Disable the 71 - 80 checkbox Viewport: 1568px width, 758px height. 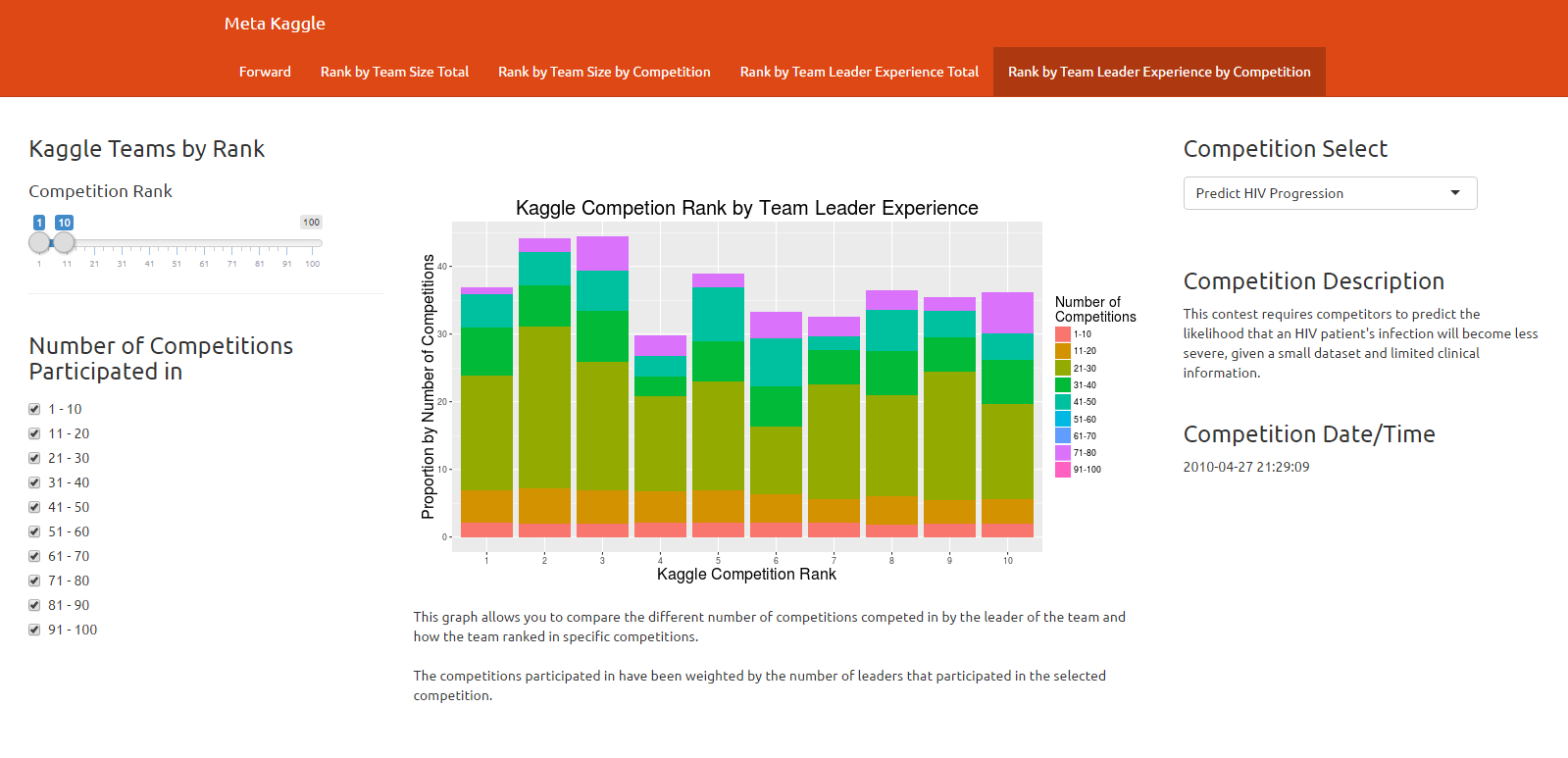[x=34, y=581]
